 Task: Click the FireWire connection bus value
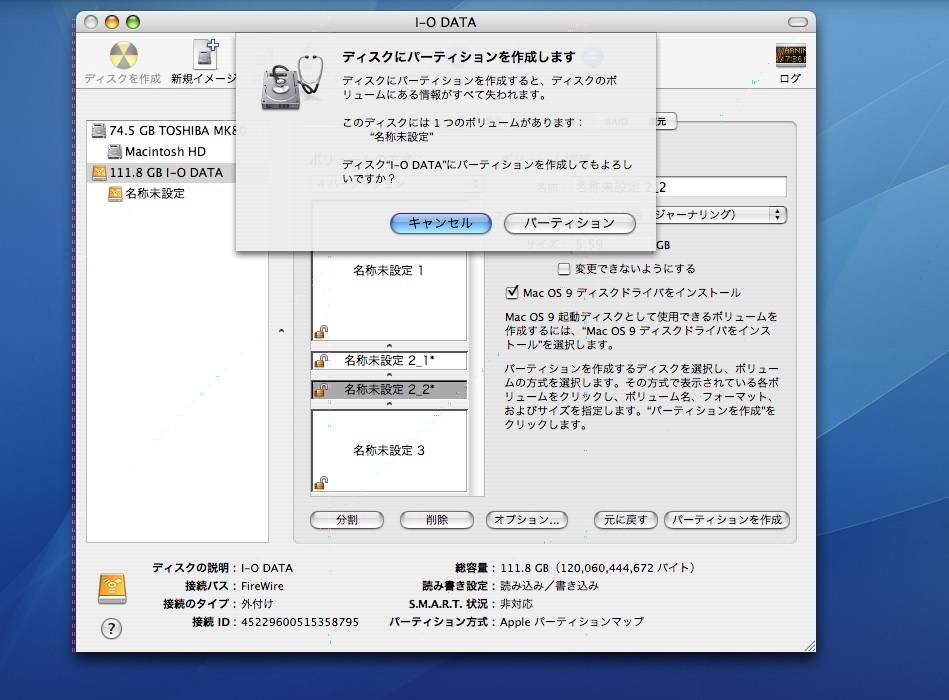coord(262,586)
